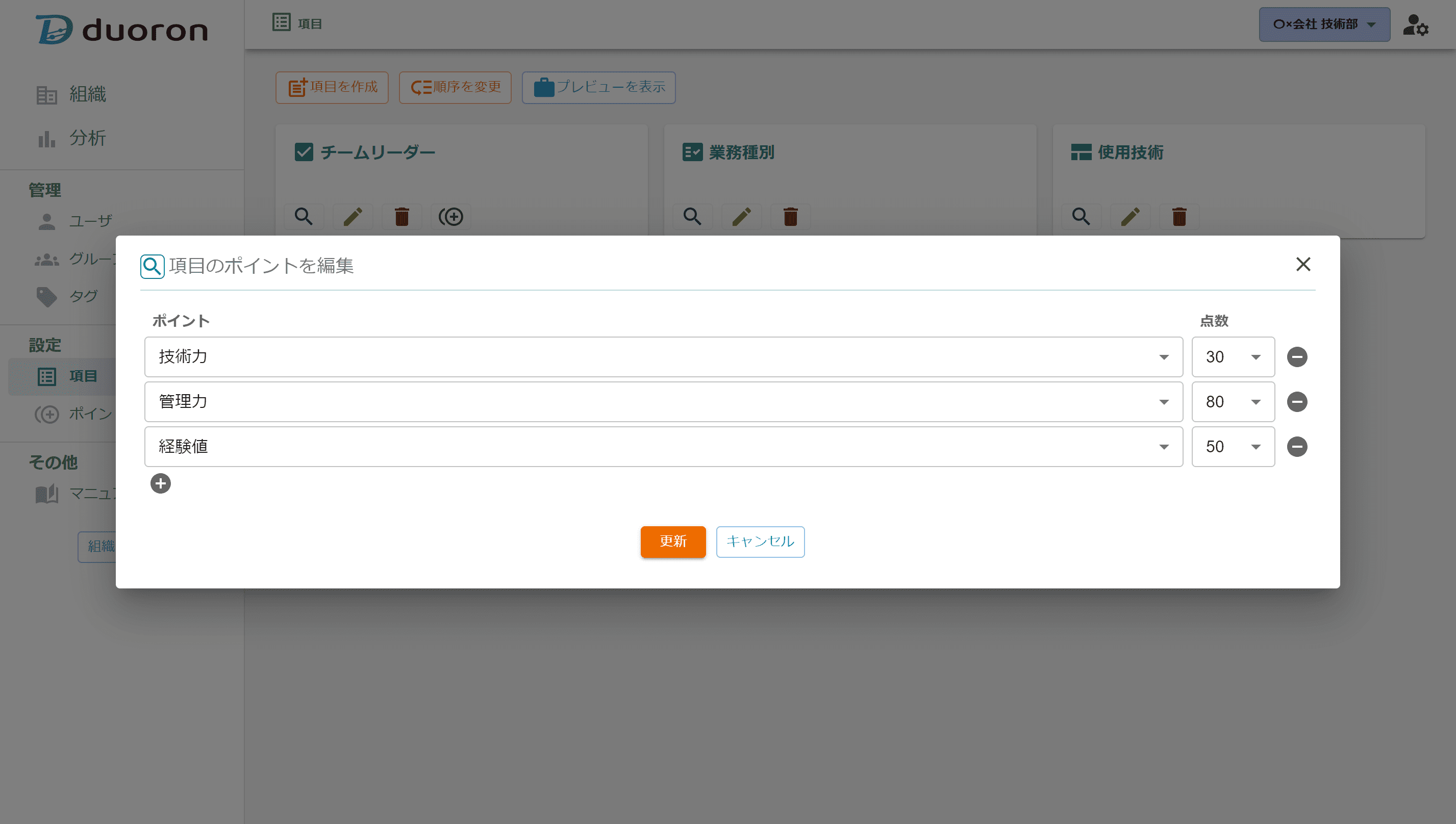This screenshot has width=1456, height=824.
Task: Click the 項目 list icon in header
Action: coord(281,22)
